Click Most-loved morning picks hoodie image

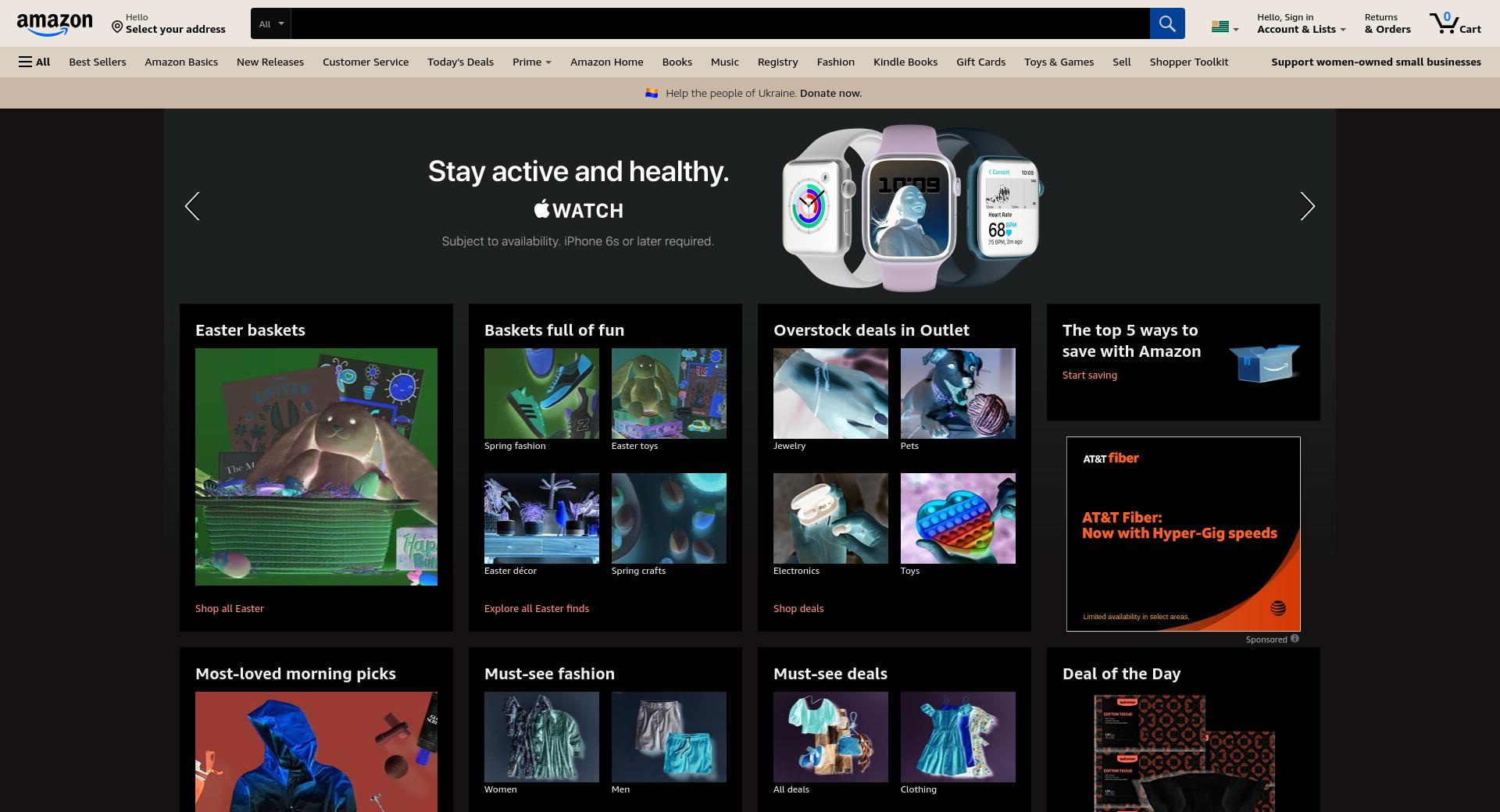point(316,752)
